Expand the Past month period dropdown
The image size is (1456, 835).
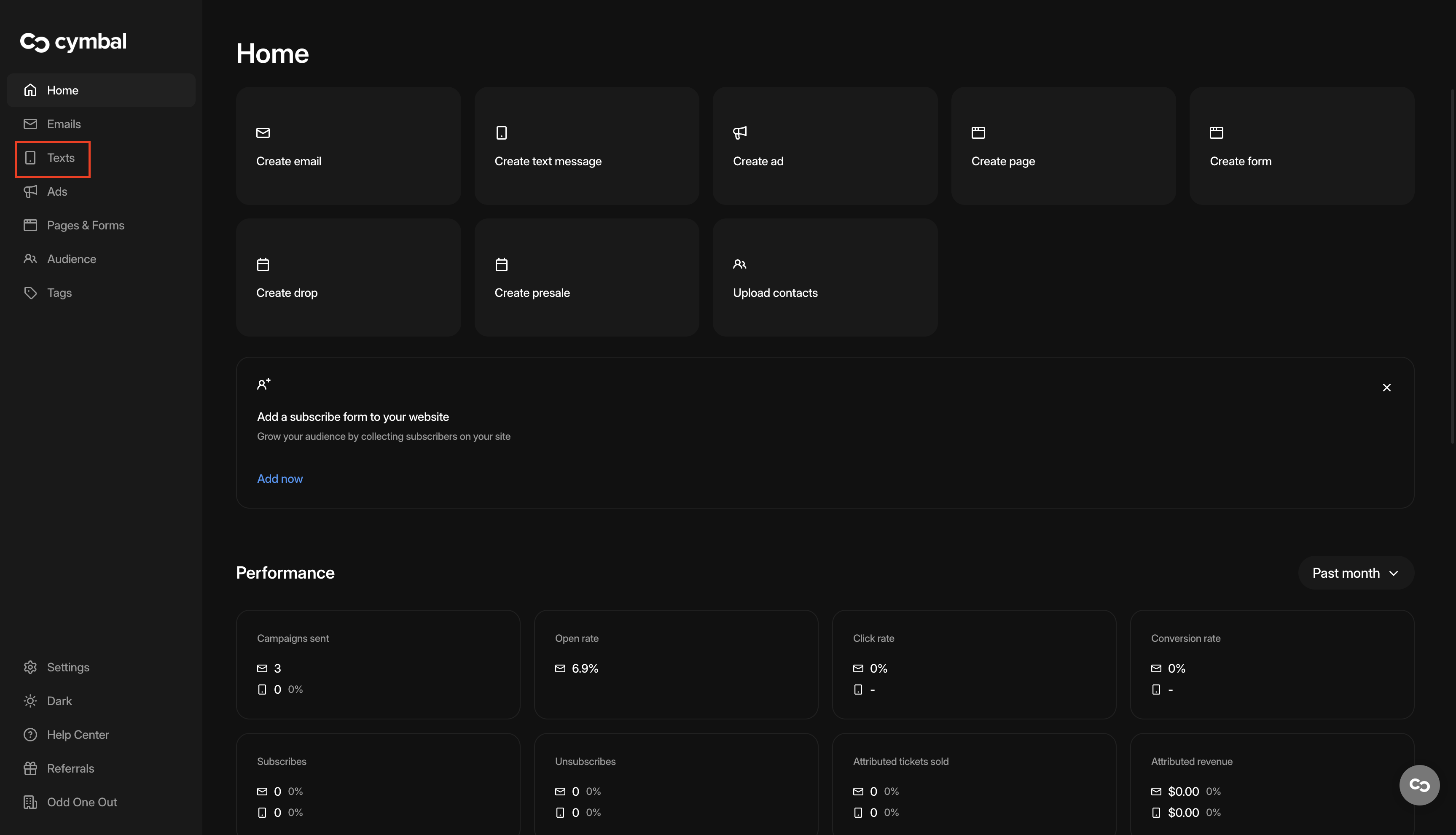click(x=1355, y=573)
